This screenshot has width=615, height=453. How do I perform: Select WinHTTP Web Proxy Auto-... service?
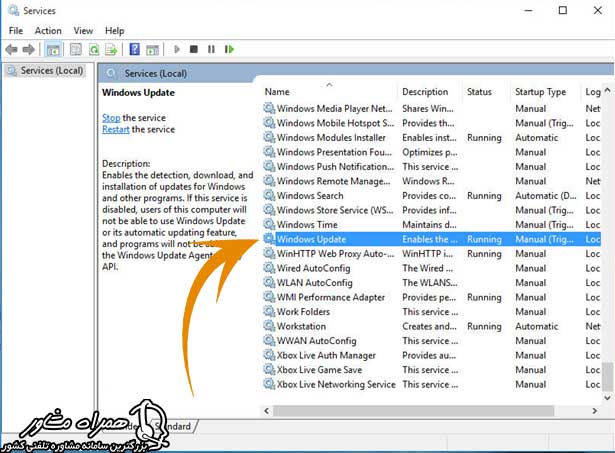click(335, 253)
